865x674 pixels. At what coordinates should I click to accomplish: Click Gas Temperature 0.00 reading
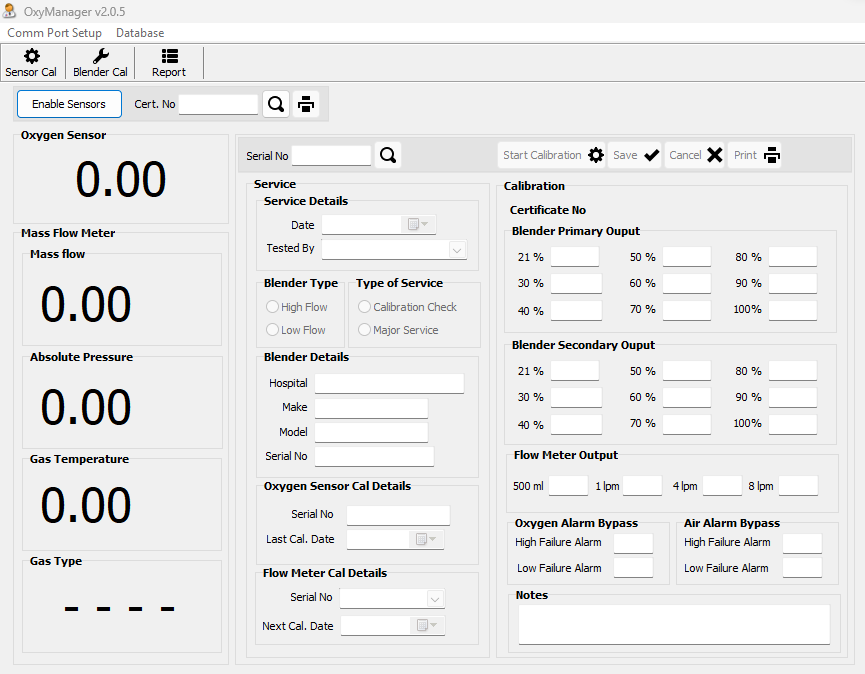coord(86,505)
